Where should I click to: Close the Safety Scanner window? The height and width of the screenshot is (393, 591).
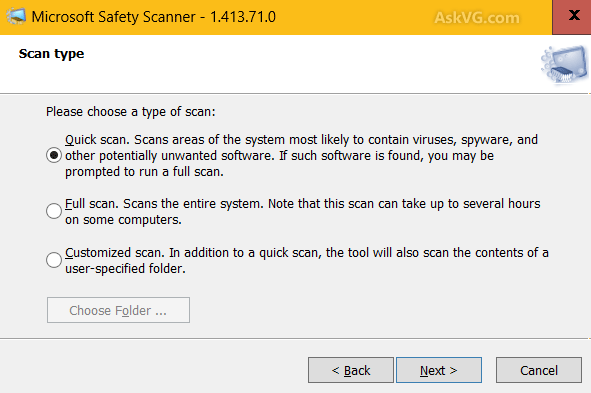pyautogui.click(x=572, y=17)
